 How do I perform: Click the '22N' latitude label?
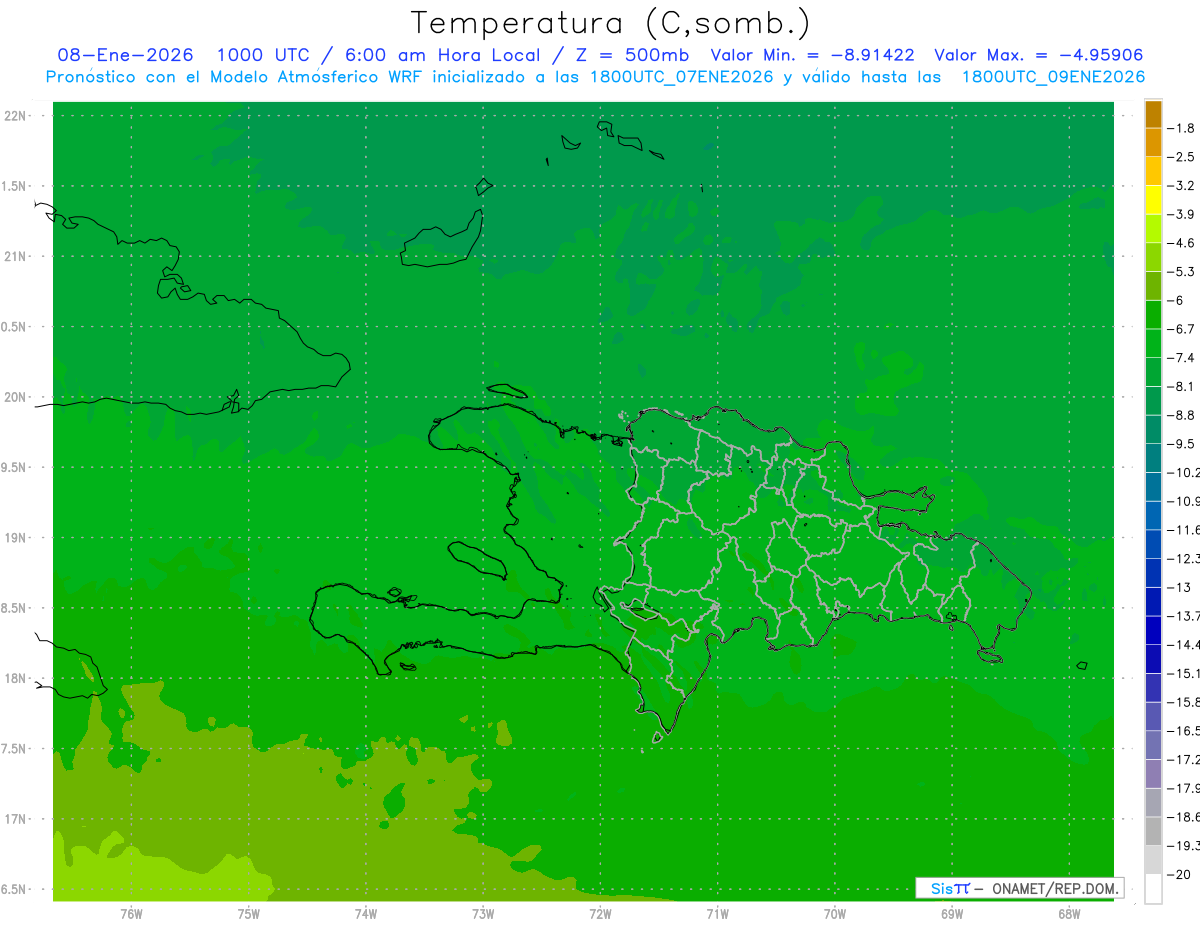click(15, 116)
